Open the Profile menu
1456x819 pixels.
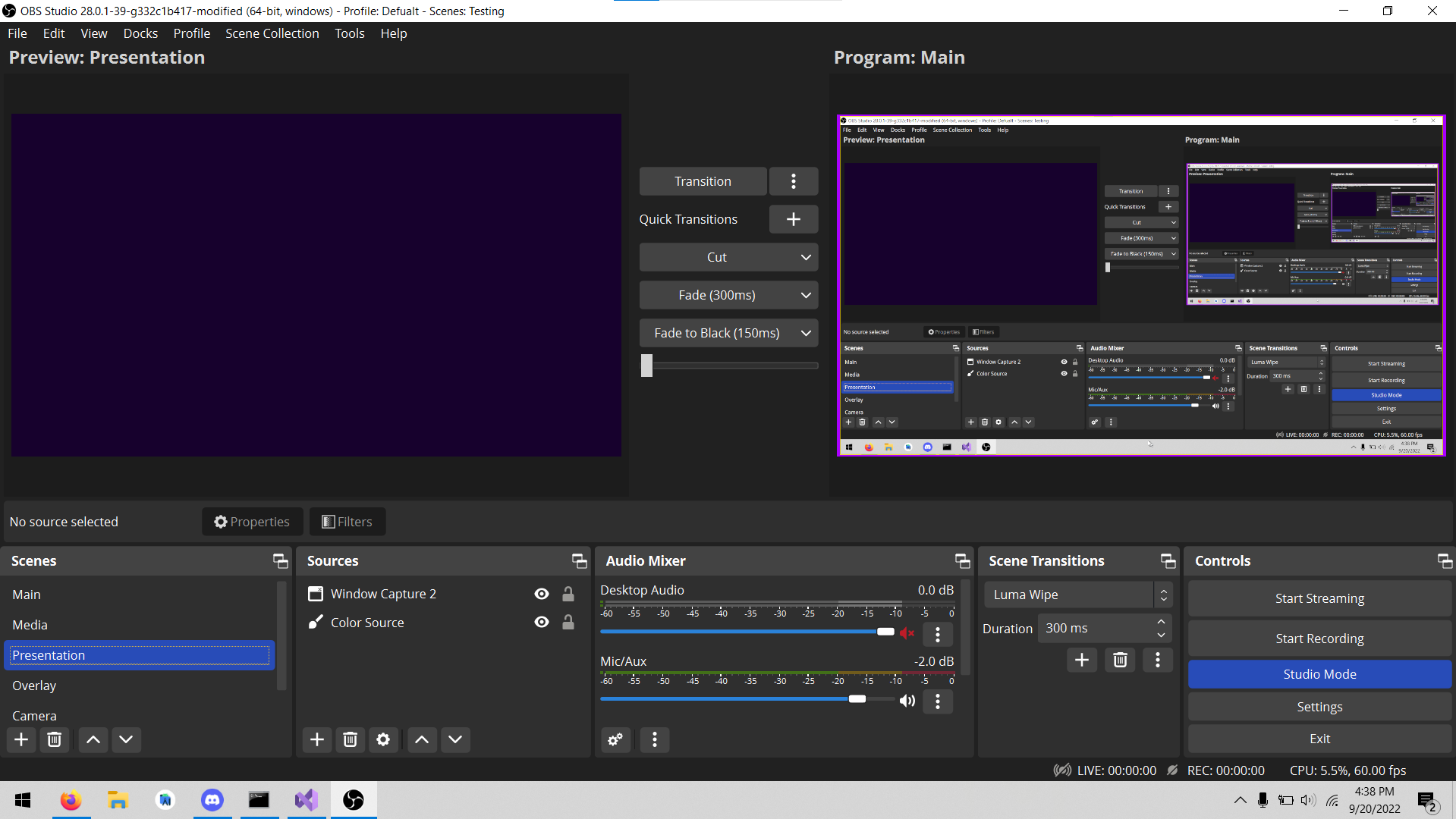(192, 33)
